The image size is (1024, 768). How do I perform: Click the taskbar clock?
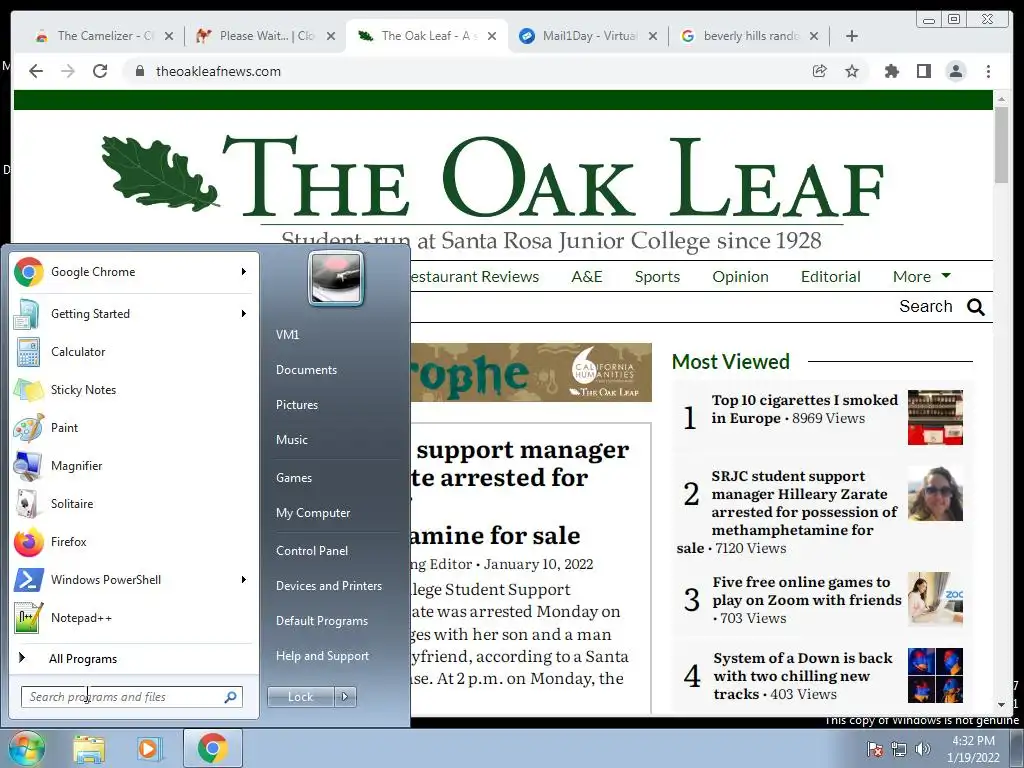(973, 749)
